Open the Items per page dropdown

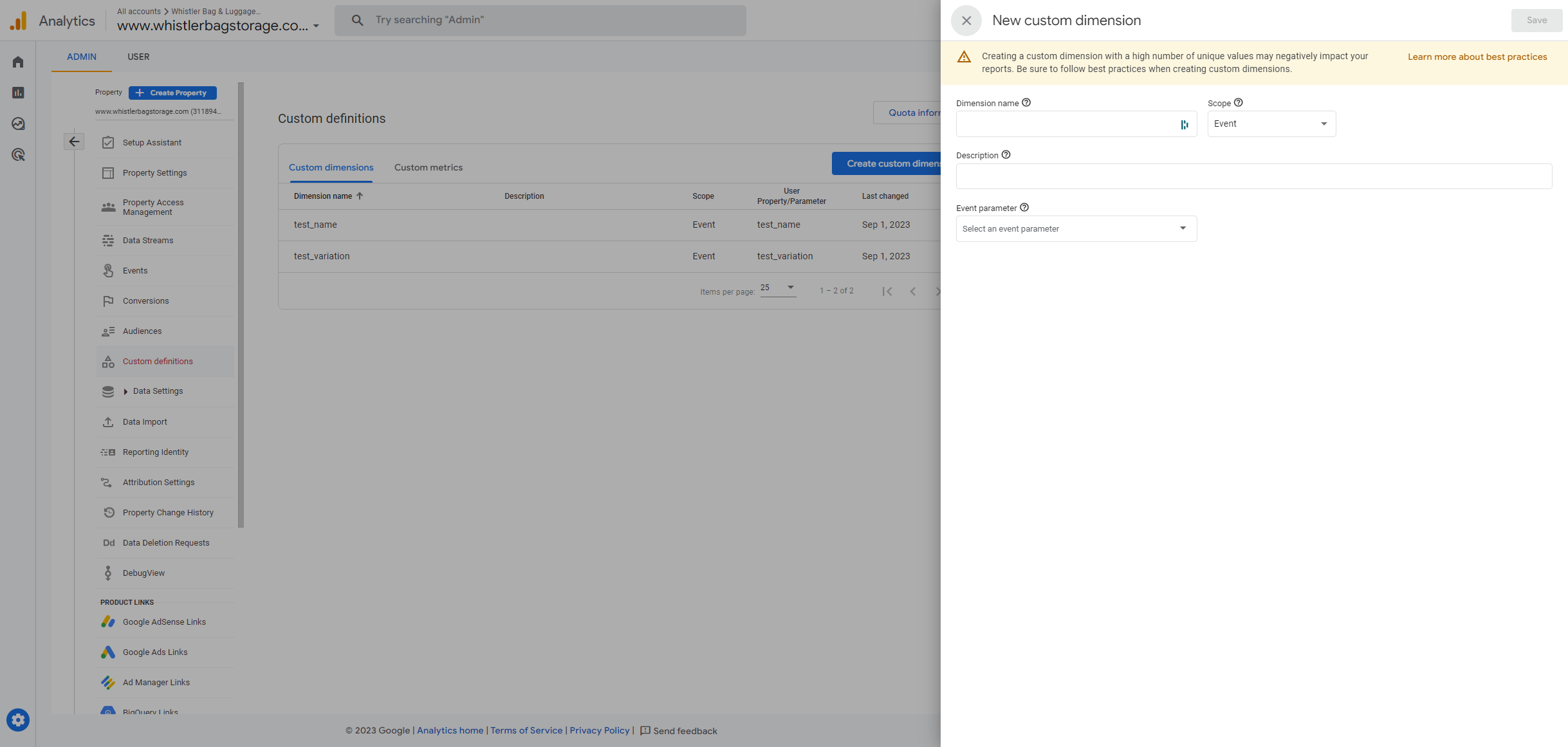[x=778, y=288]
